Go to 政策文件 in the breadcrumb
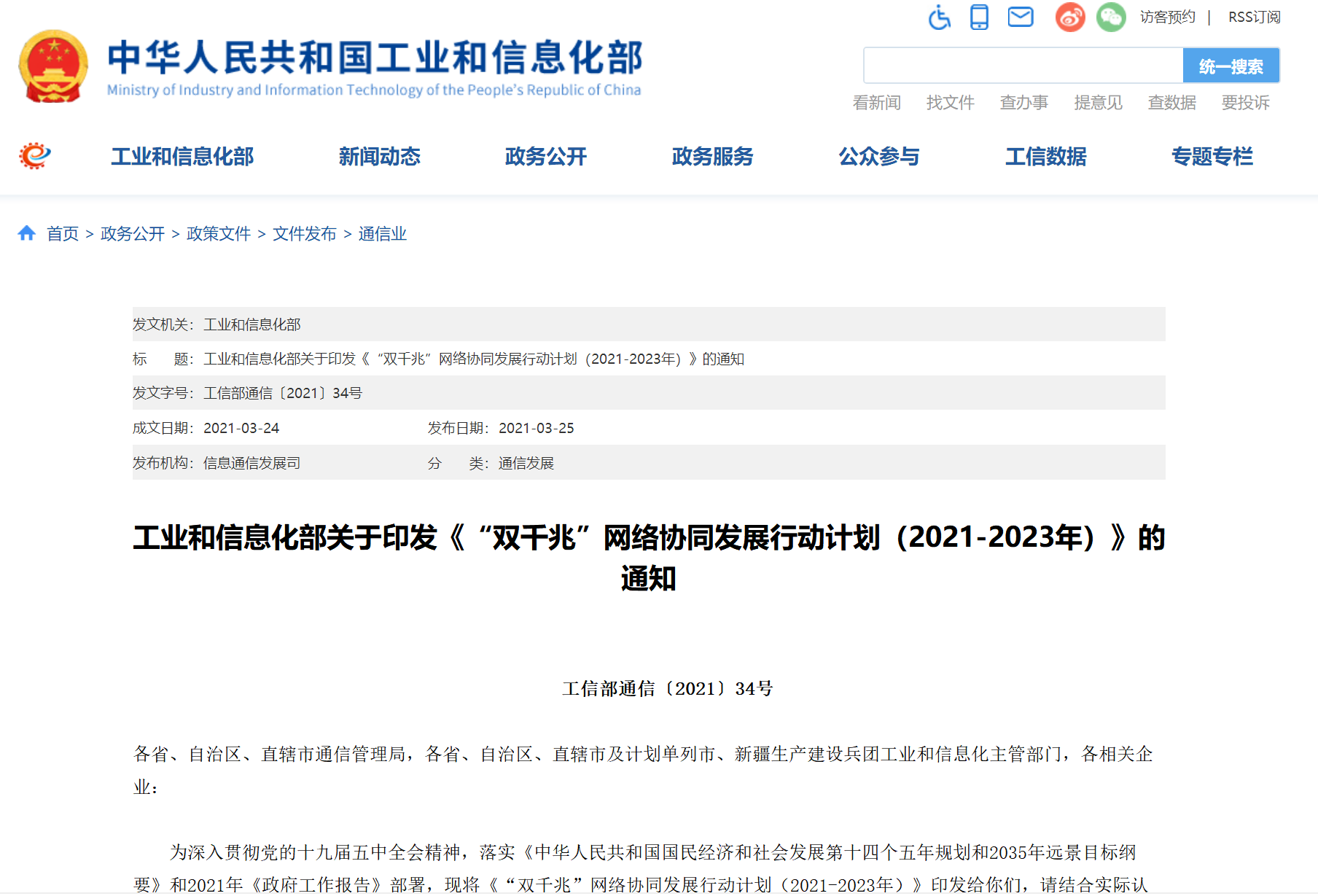 [218, 234]
